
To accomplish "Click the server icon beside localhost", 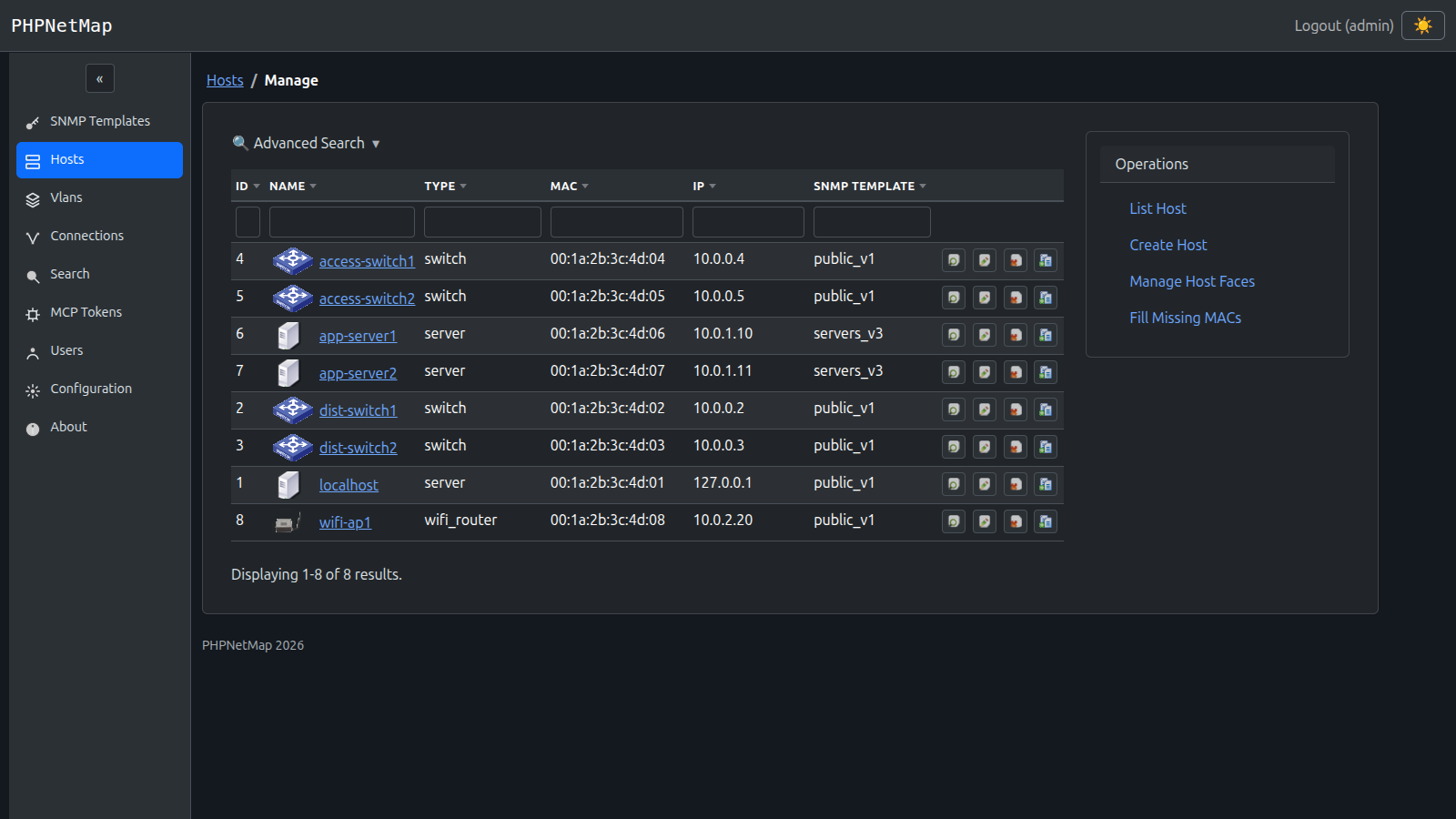I will [x=288, y=485].
